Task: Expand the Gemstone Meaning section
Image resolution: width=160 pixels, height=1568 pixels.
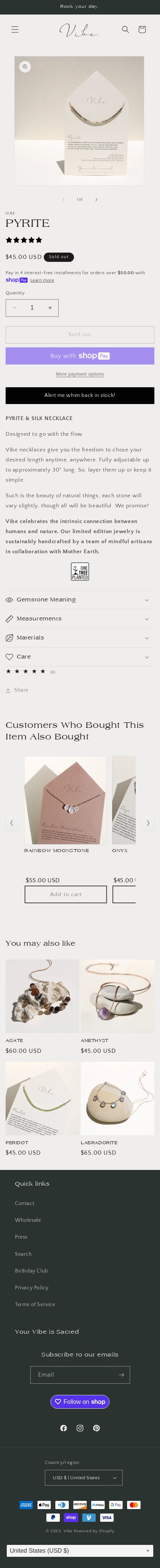Action: coord(80,600)
